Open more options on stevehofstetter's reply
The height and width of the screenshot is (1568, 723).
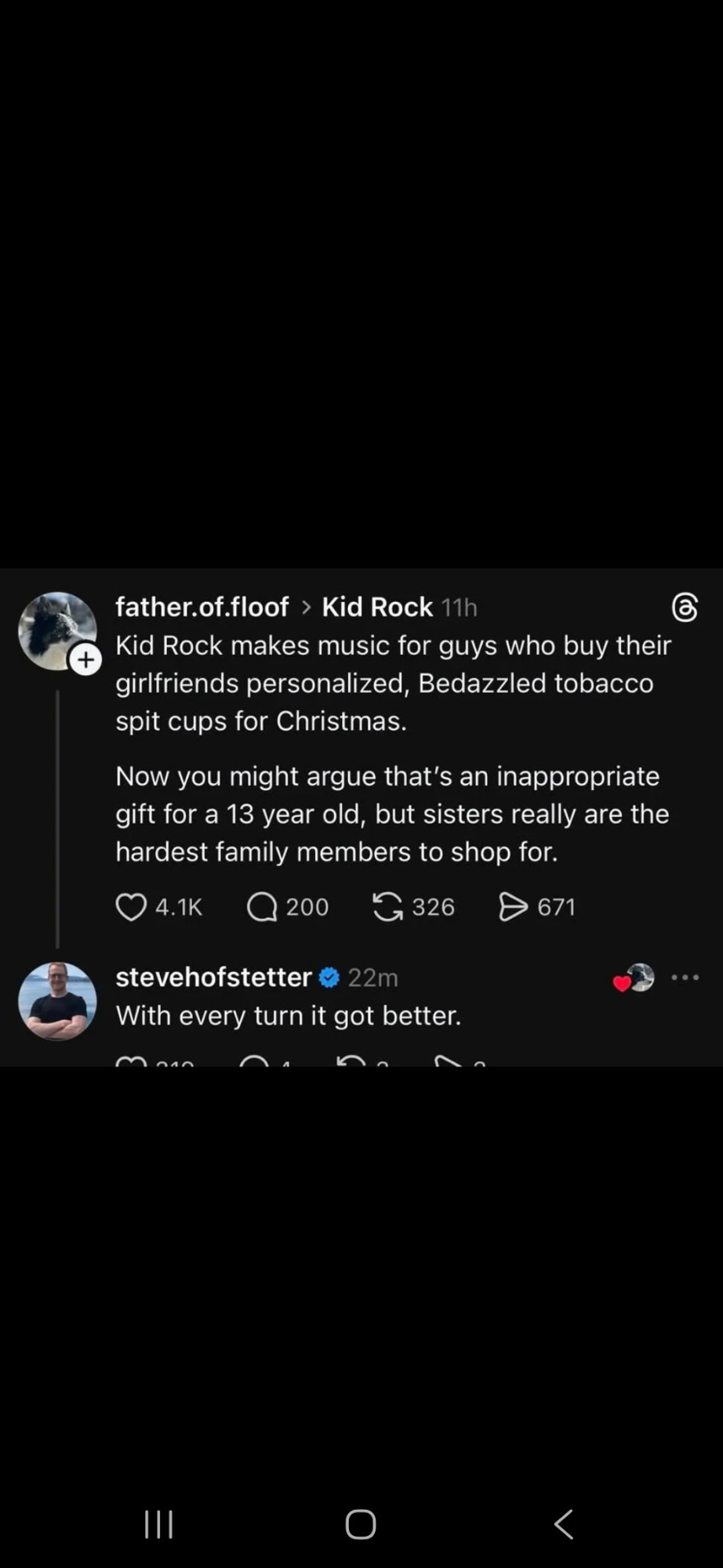pyautogui.click(x=685, y=978)
